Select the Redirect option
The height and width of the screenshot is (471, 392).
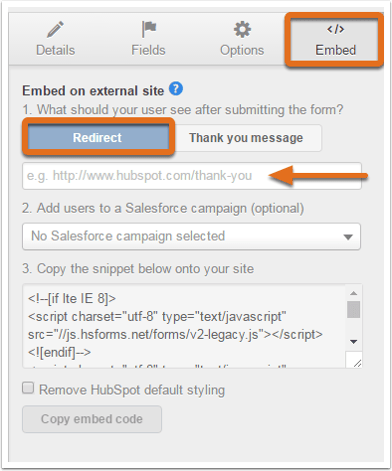coord(98,137)
